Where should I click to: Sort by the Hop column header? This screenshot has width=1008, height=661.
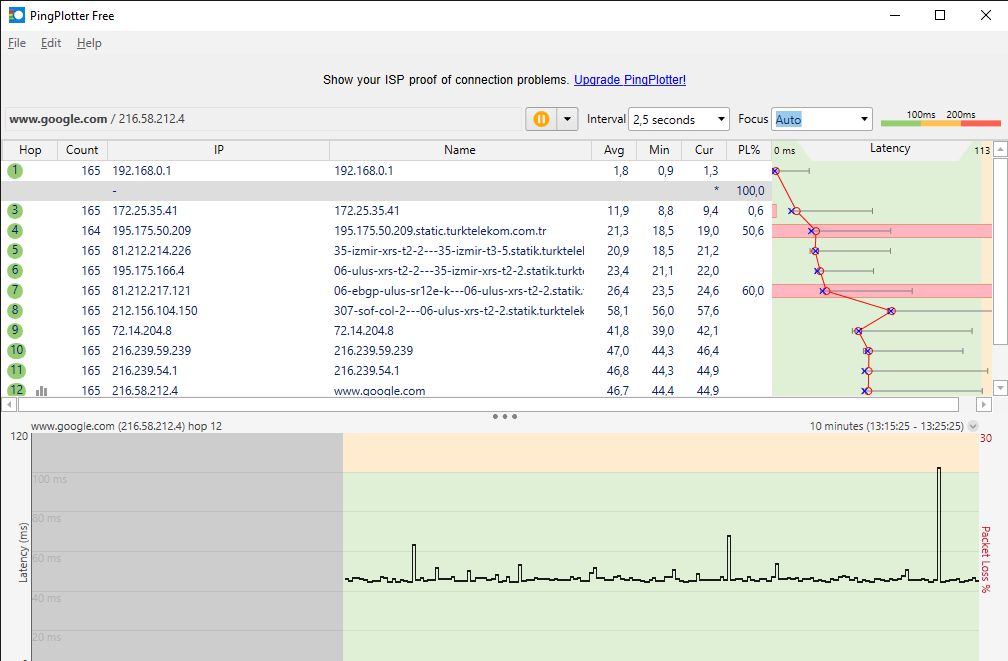pyautogui.click(x=30, y=150)
